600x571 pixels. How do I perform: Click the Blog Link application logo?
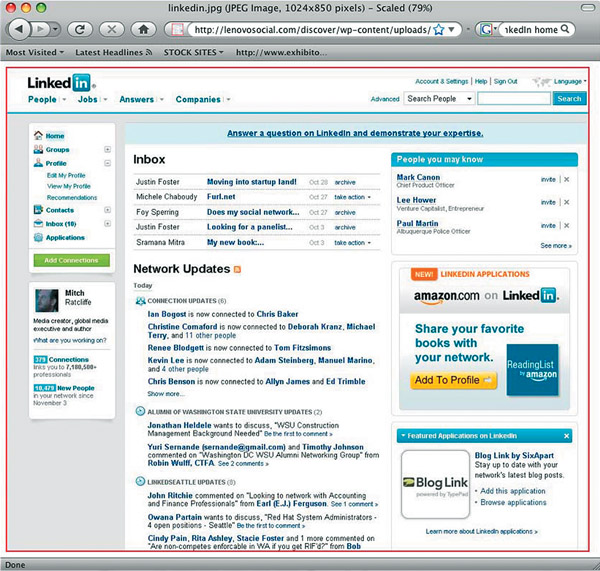(435, 484)
